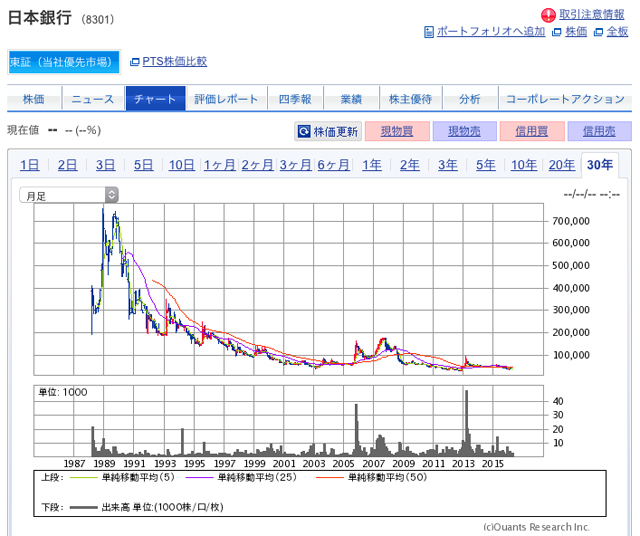Click the 1987 year axis label
Screen dimensions: 640x536
point(74,464)
